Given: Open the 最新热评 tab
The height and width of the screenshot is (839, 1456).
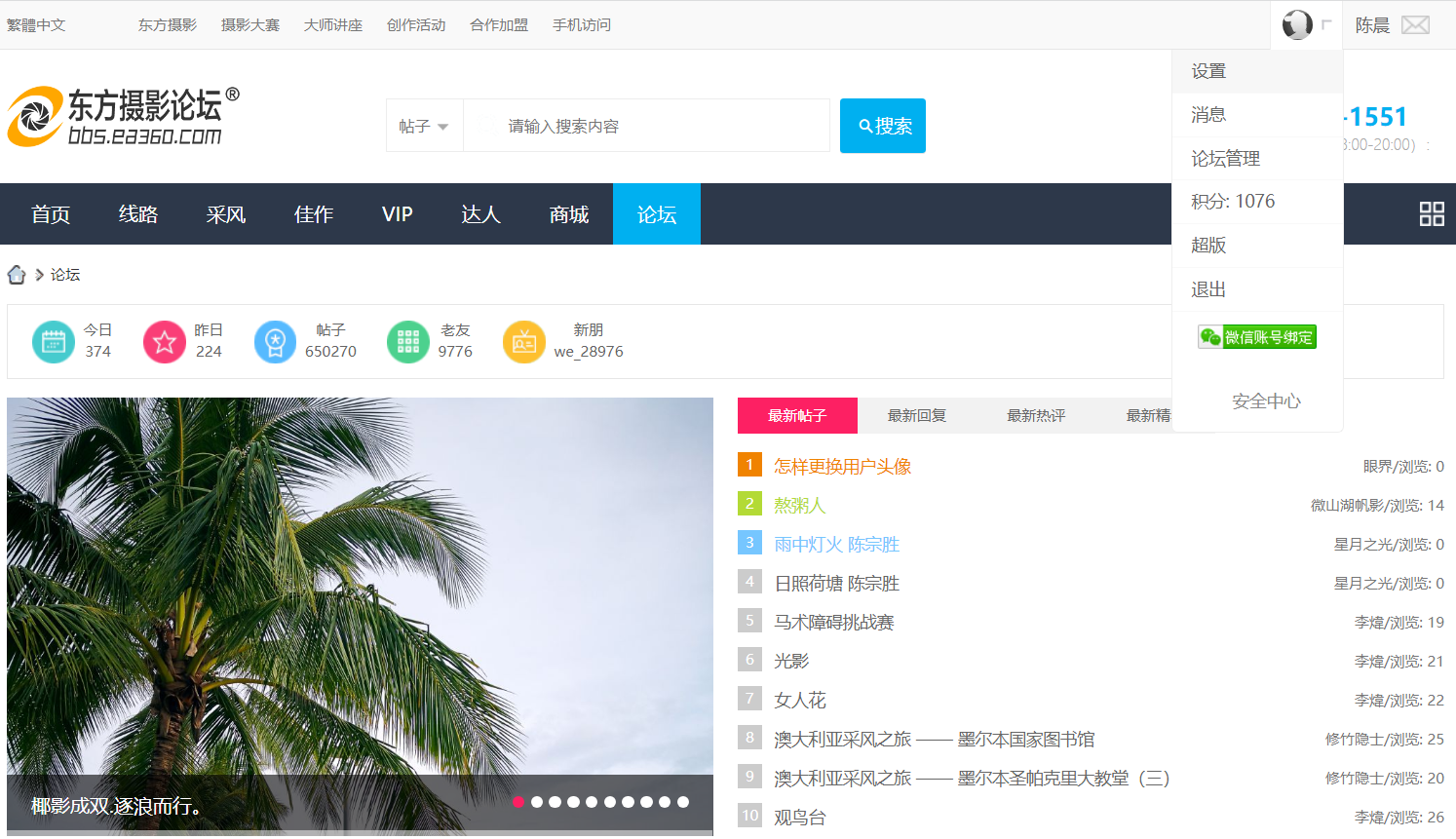Looking at the screenshot, I should (x=1035, y=416).
